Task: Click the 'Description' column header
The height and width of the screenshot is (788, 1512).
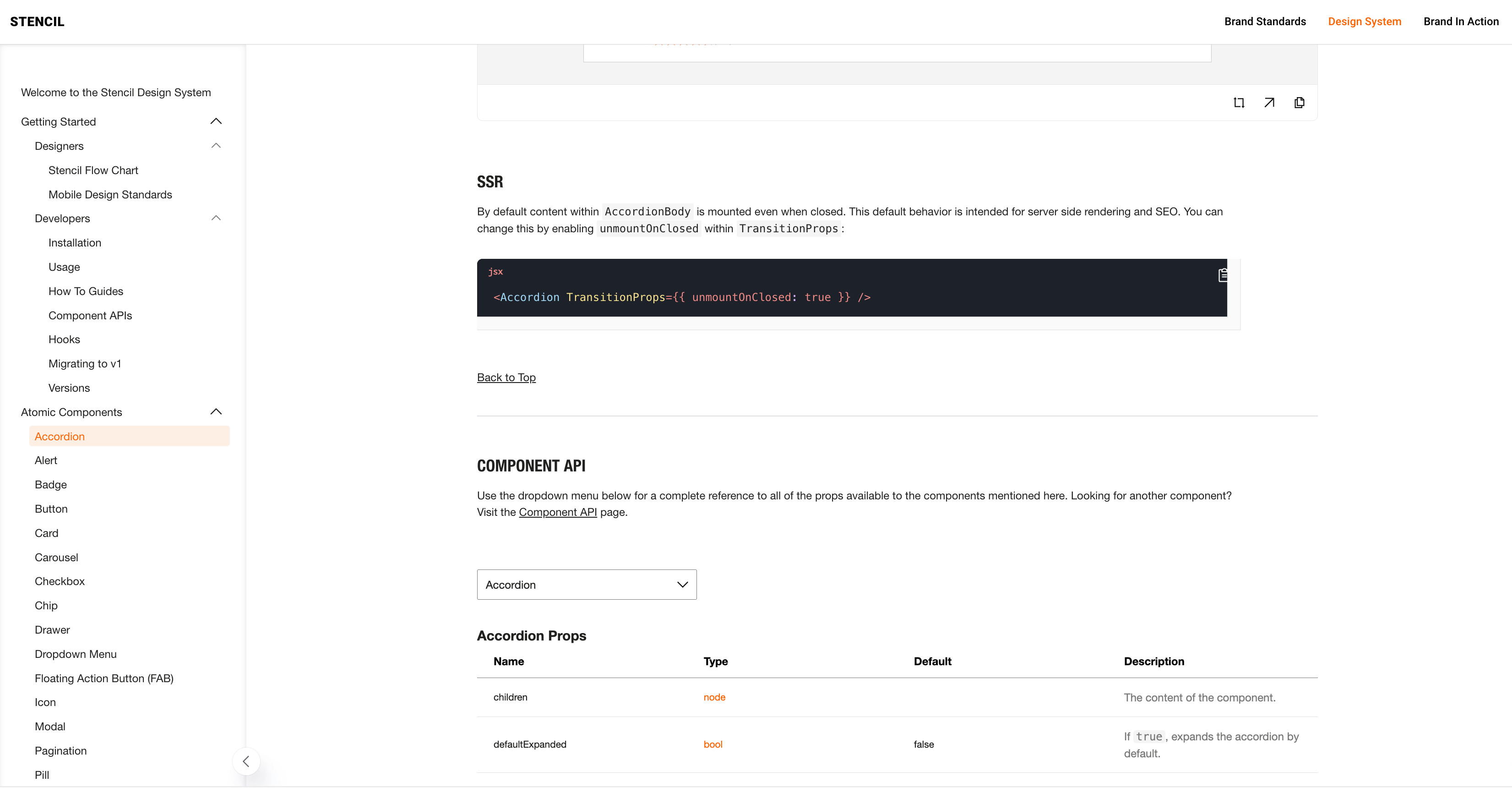Action: point(1153,662)
